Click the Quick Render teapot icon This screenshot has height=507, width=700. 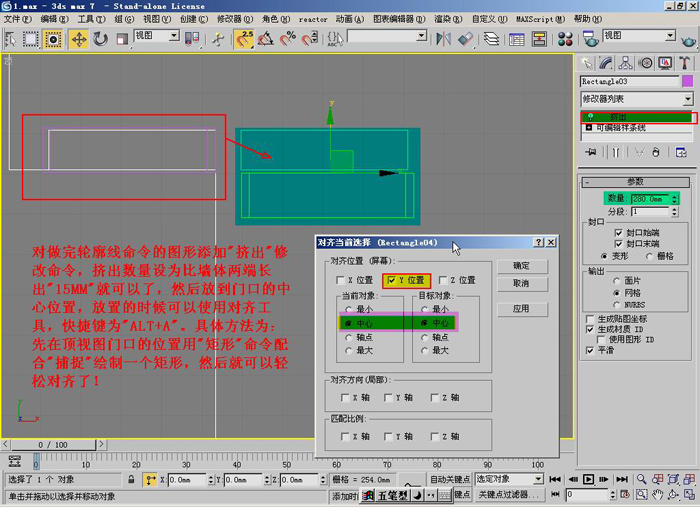[689, 41]
